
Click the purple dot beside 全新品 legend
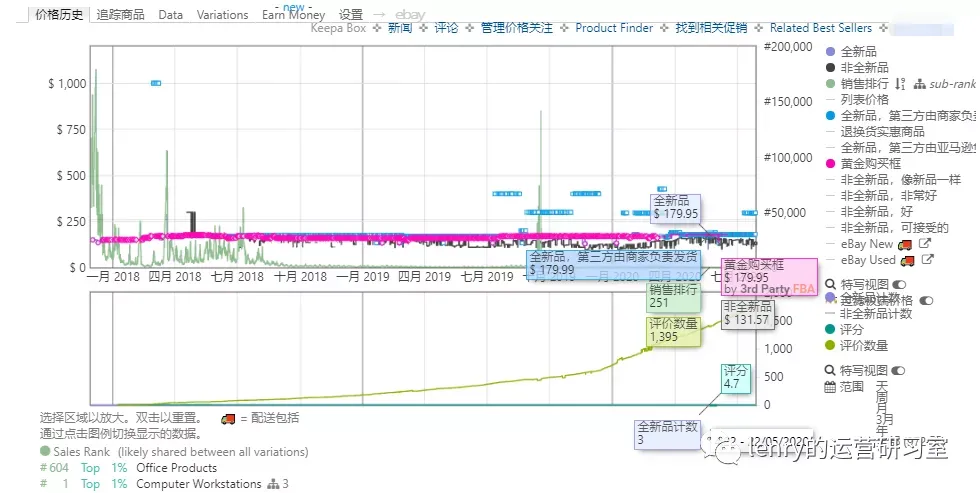[831, 52]
